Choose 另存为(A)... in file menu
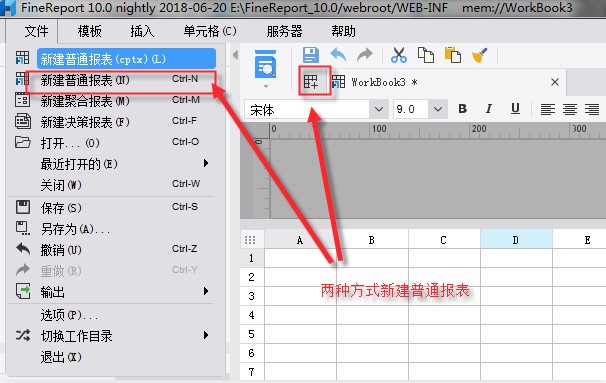Image resolution: width=606 pixels, height=383 pixels. [x=114, y=229]
